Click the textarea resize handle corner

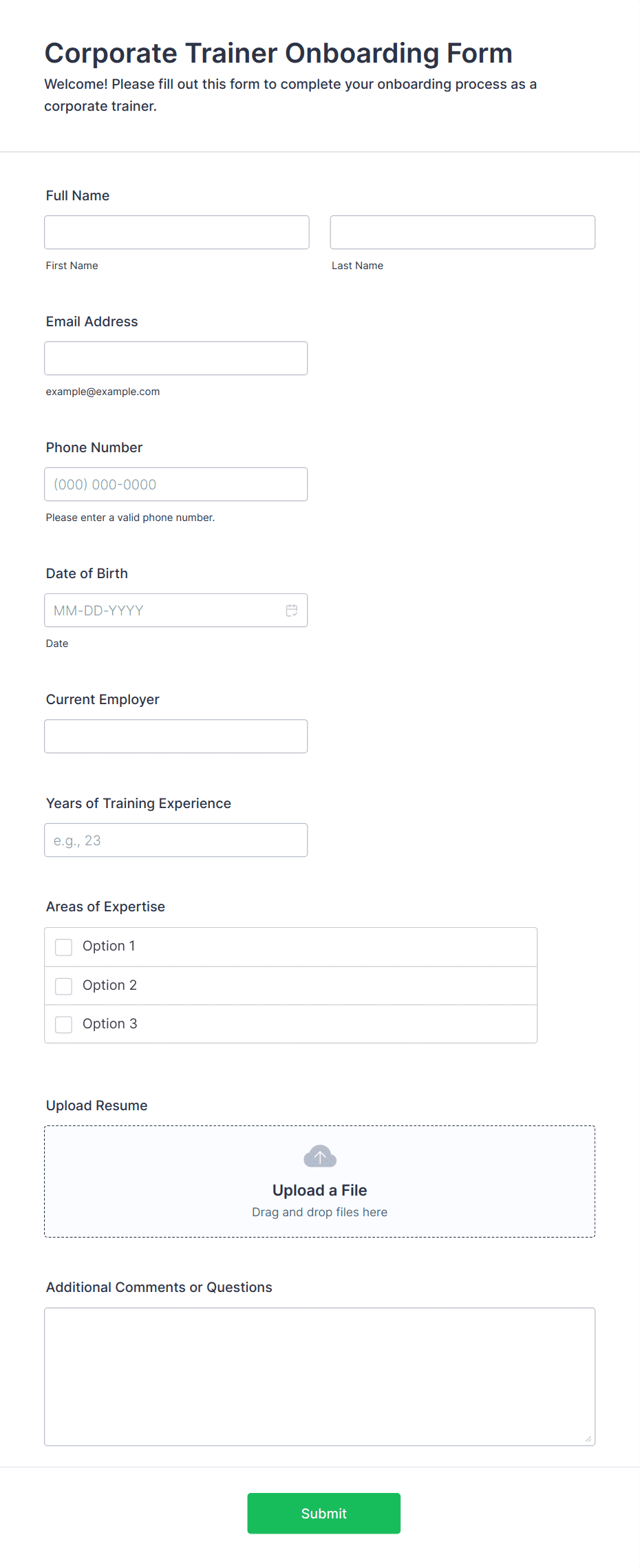point(588,1439)
